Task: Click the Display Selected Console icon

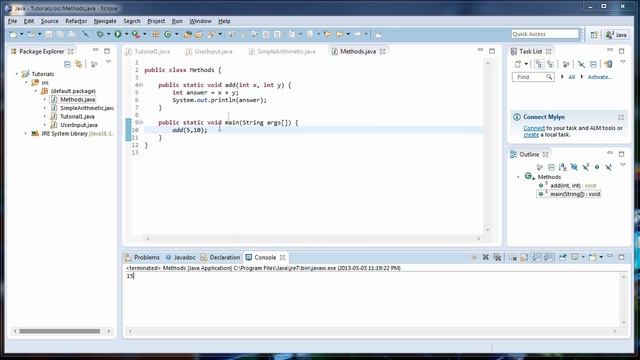Action: (x=575, y=257)
